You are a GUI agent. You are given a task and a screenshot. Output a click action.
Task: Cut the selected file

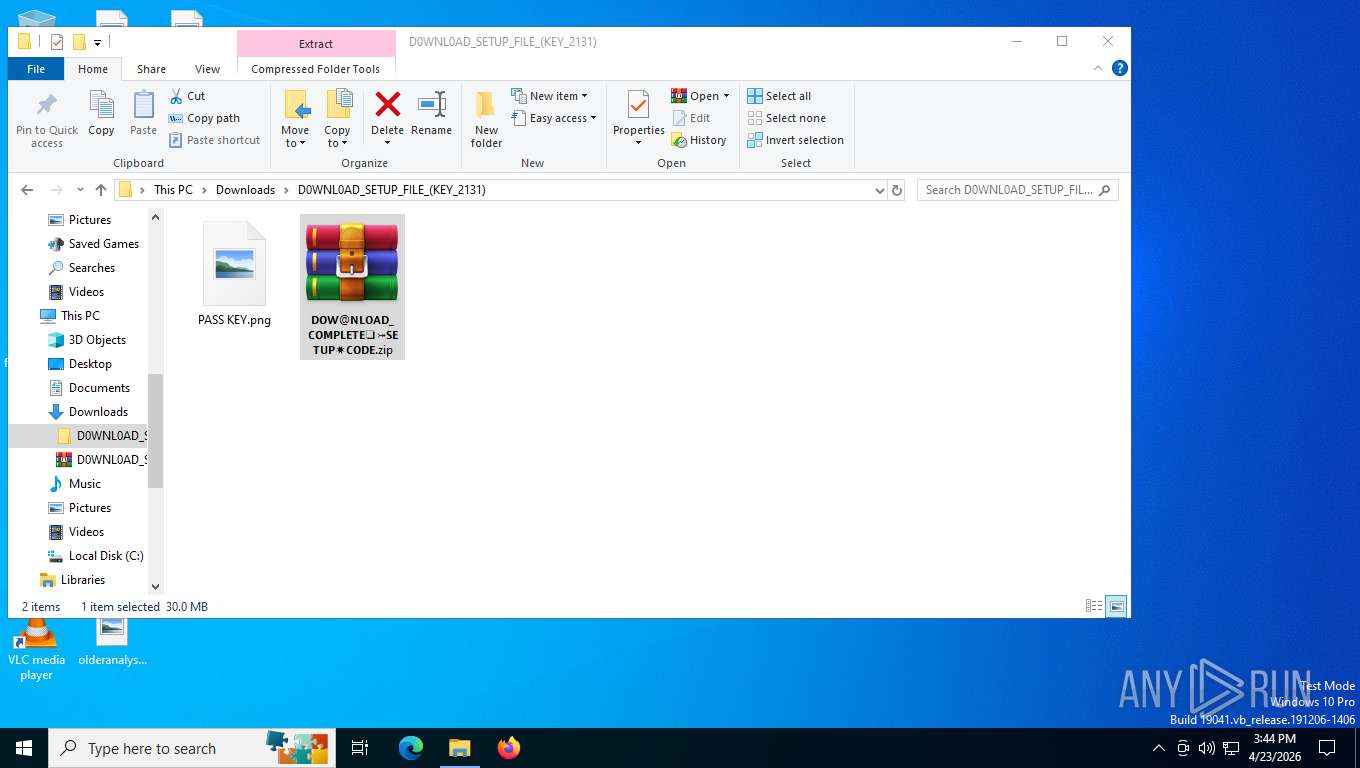[187, 96]
